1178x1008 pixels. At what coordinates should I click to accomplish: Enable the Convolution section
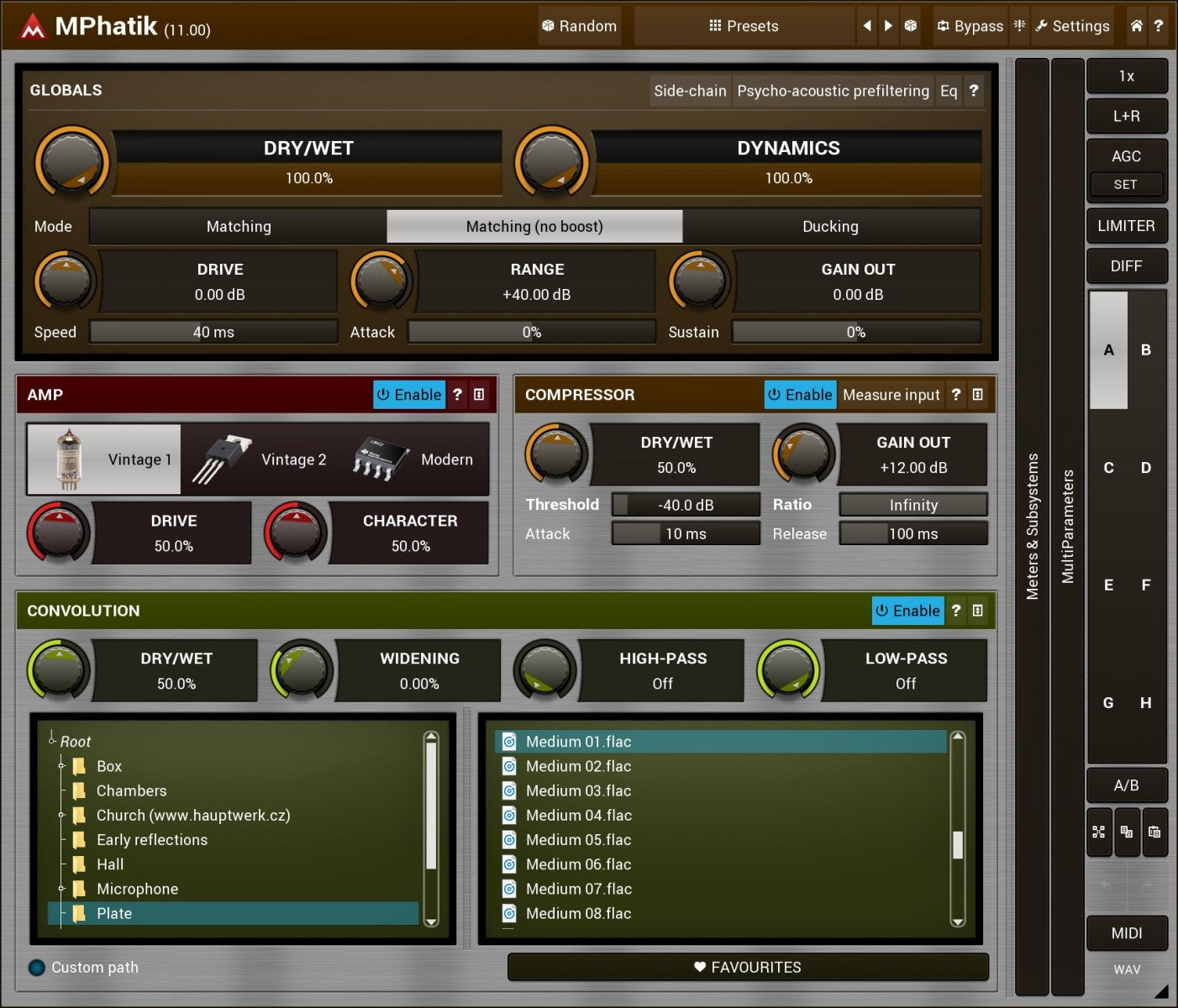pos(907,611)
